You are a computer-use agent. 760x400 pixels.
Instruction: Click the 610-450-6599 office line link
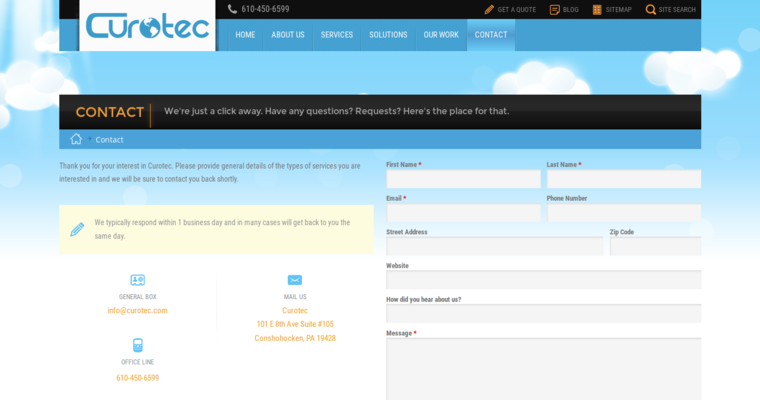[x=137, y=378]
